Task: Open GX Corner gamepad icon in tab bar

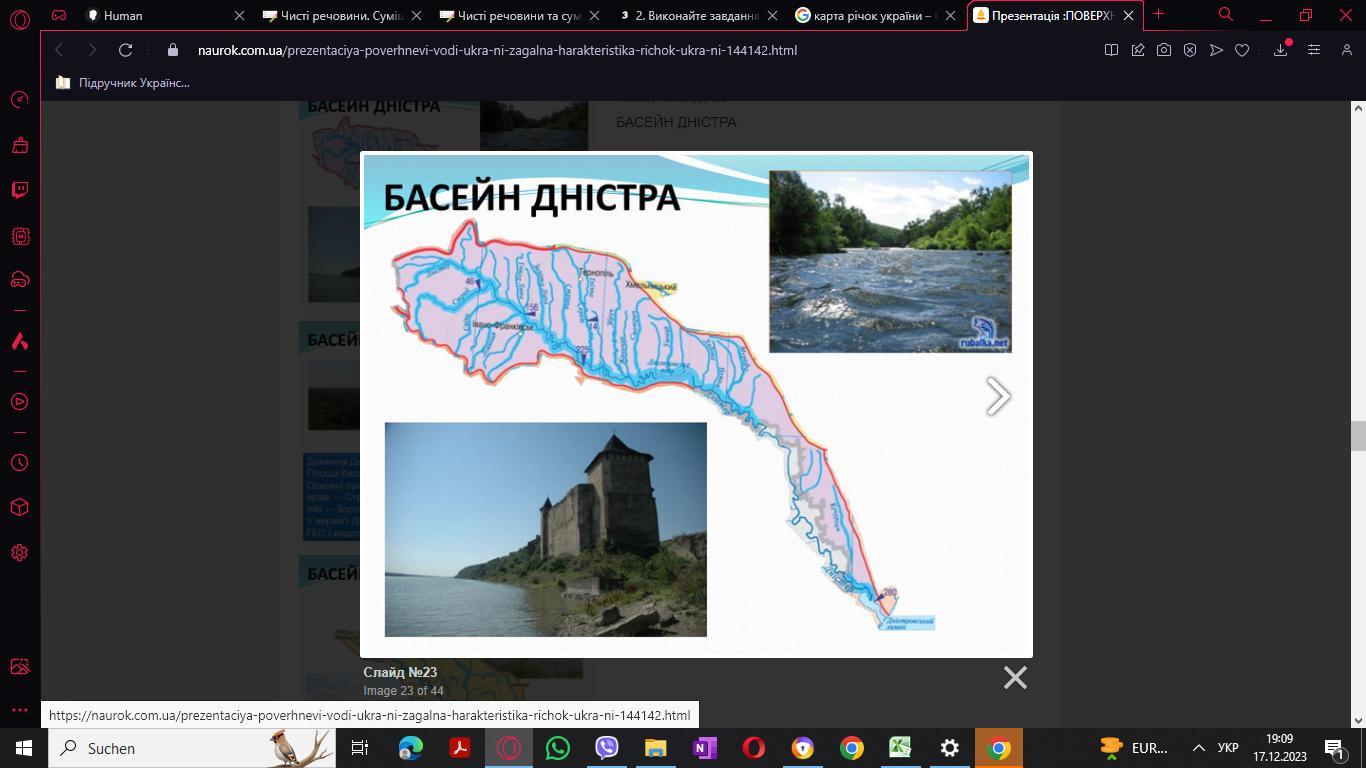Action: pos(59,15)
